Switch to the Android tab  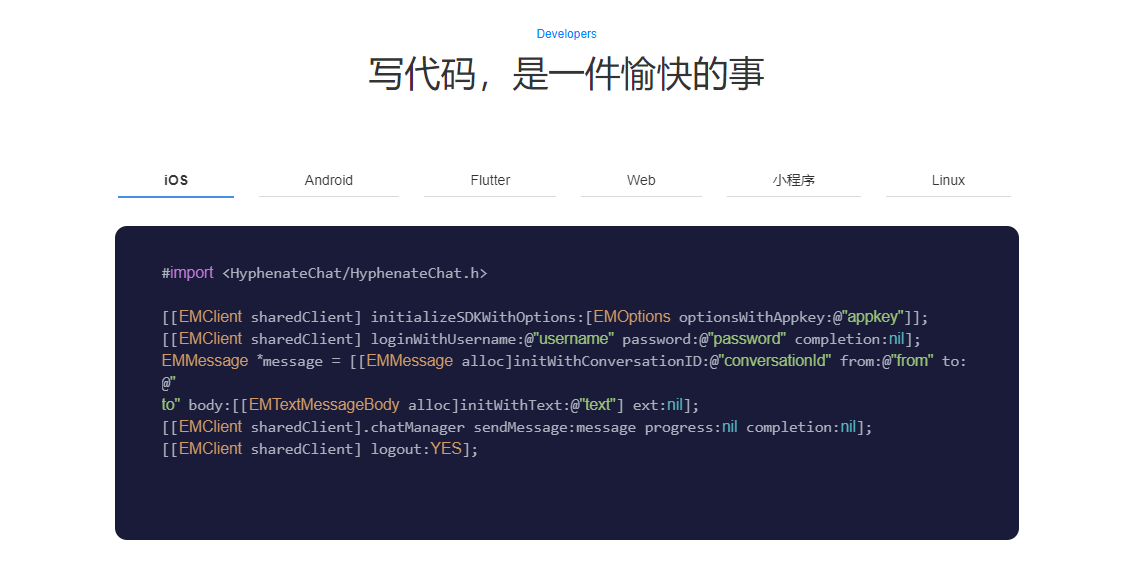pos(328,180)
